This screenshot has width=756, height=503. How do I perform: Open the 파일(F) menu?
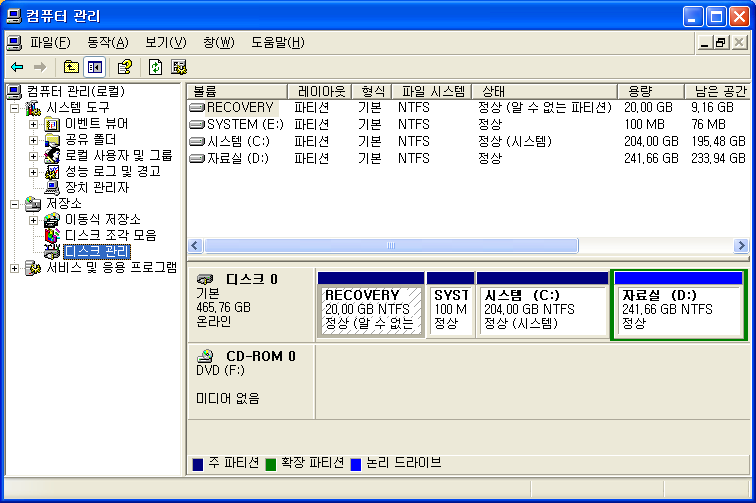click(50, 43)
